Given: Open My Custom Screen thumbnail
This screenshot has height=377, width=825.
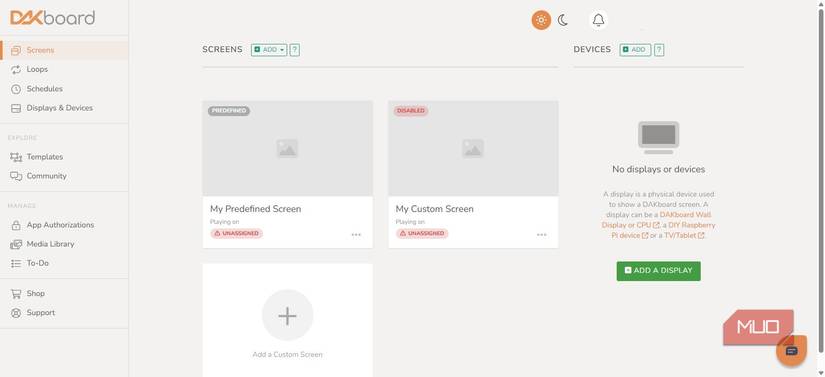Looking at the screenshot, I should click(473, 148).
